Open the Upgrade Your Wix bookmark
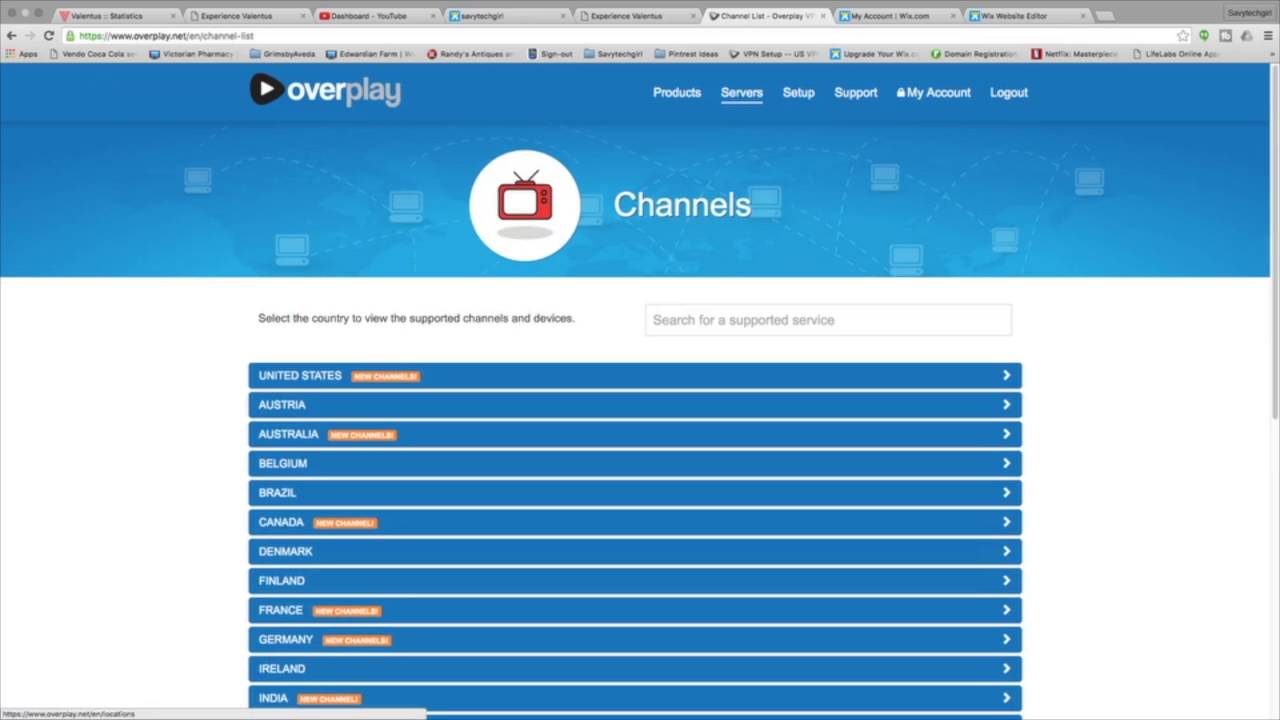 [874, 54]
